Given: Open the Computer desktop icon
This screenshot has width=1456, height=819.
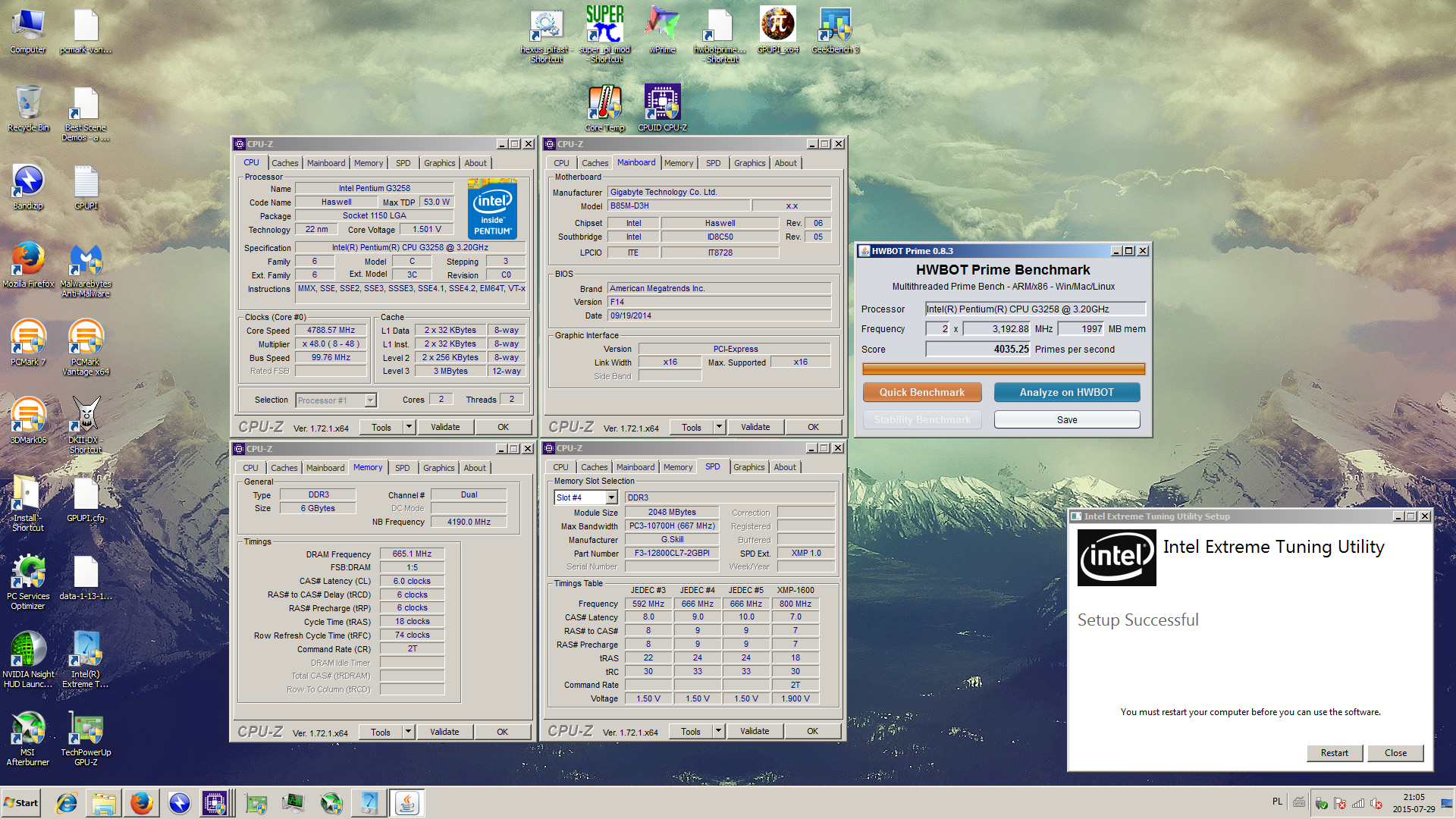Looking at the screenshot, I should (x=28, y=30).
